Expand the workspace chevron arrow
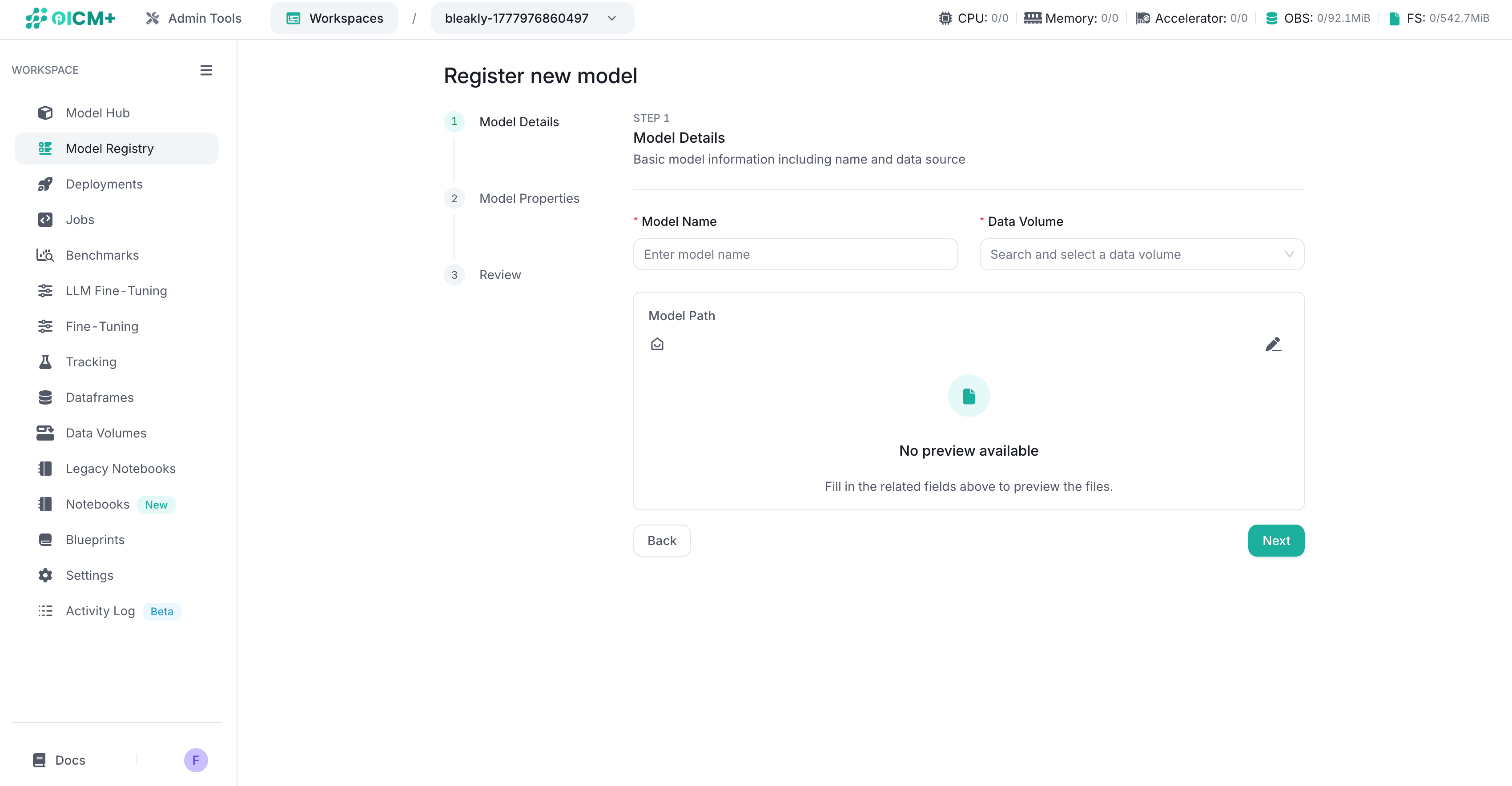Image resolution: width=1512 pixels, height=786 pixels. 611,18
